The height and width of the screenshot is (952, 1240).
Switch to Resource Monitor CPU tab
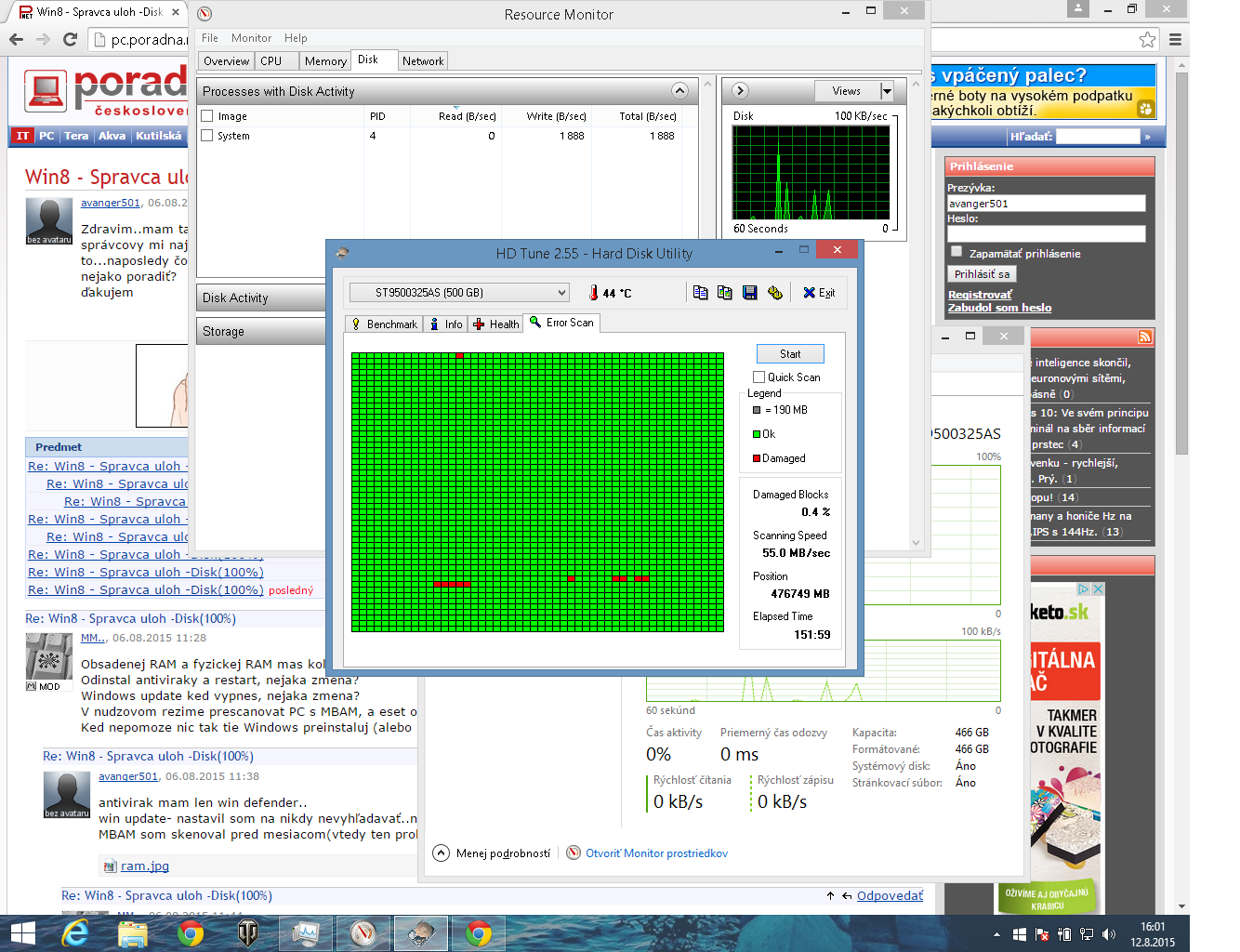click(277, 61)
